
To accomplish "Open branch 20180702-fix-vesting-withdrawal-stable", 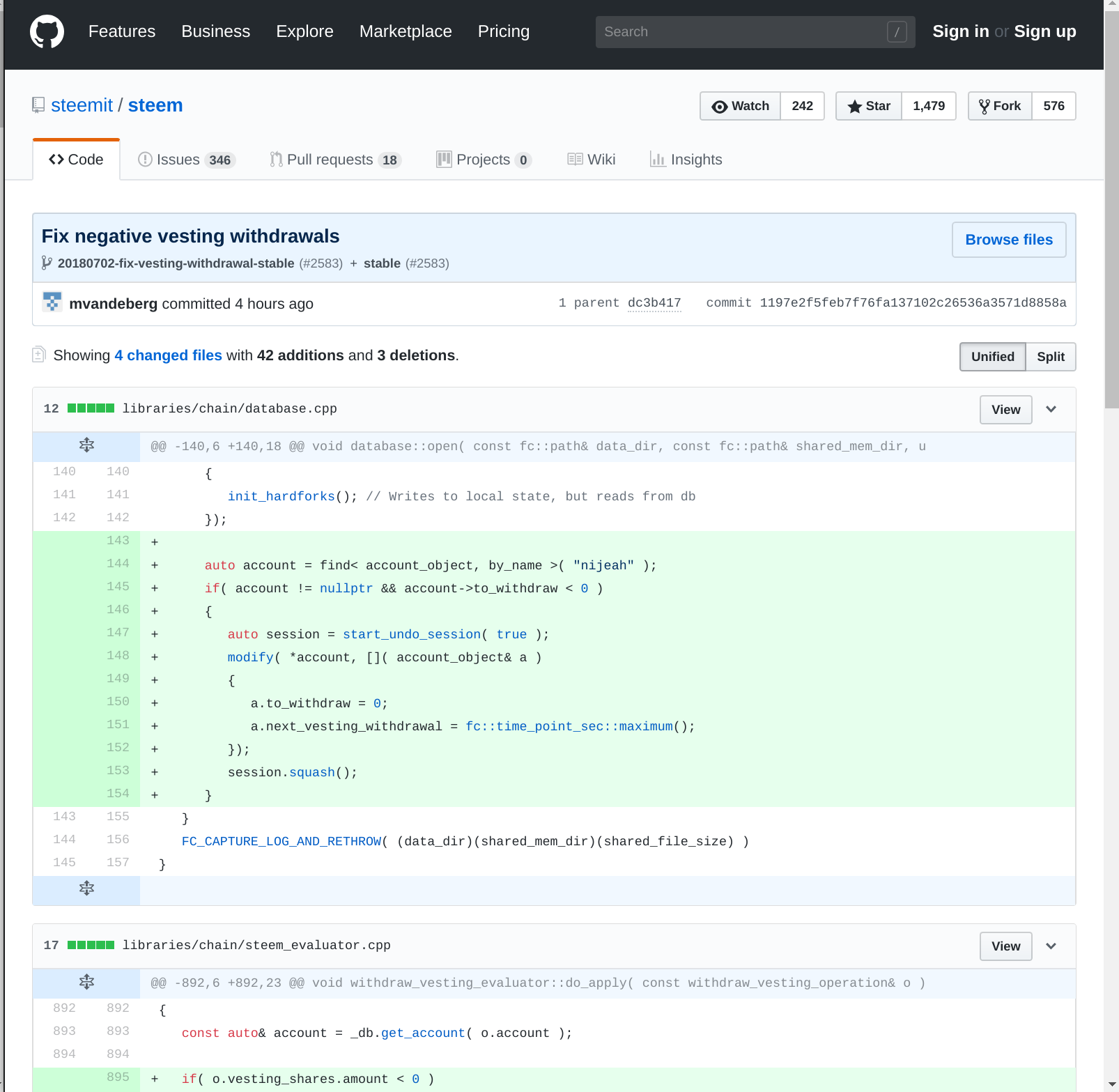I will click(176, 263).
